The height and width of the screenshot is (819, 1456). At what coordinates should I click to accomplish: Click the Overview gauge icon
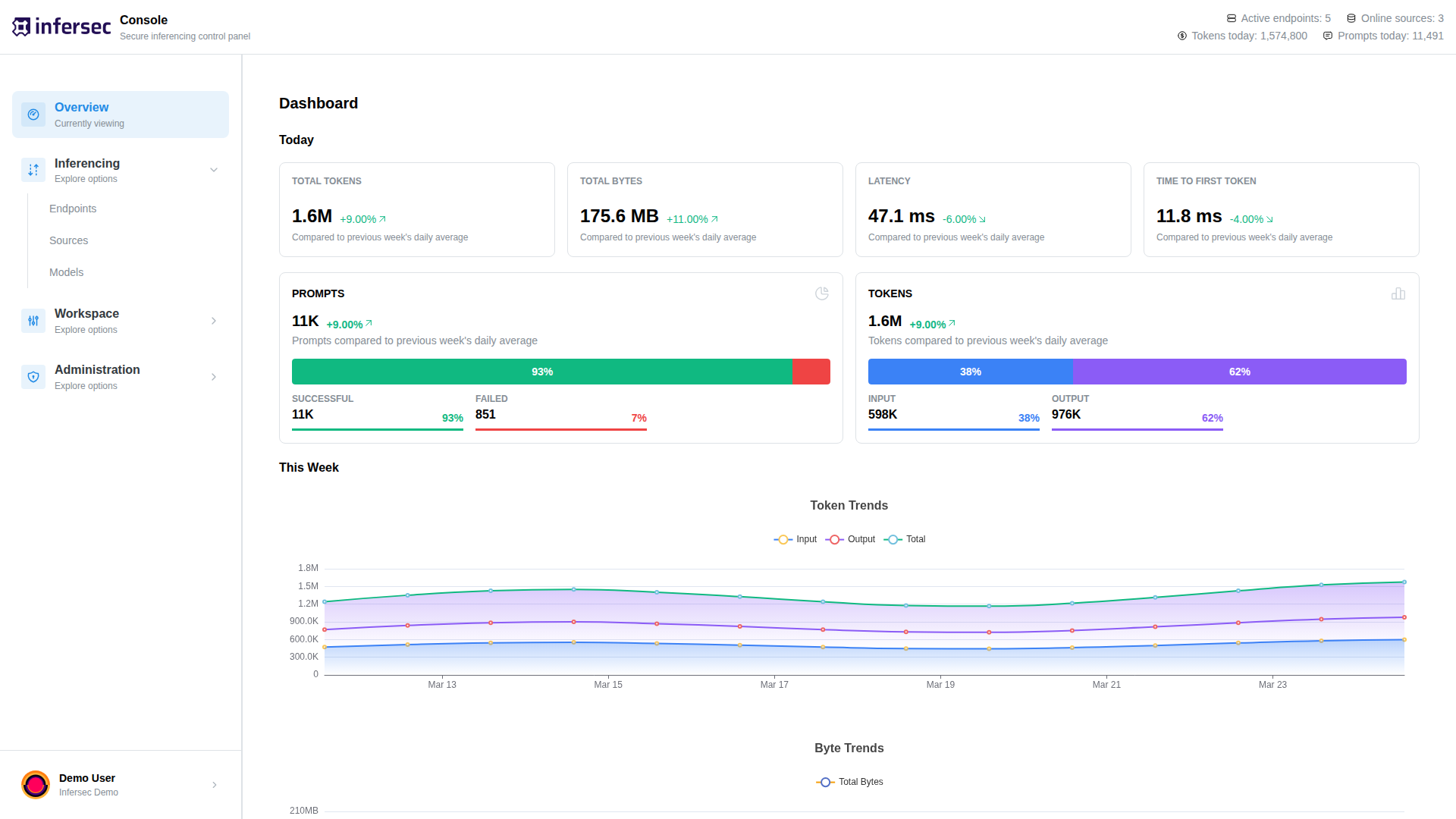(33, 115)
